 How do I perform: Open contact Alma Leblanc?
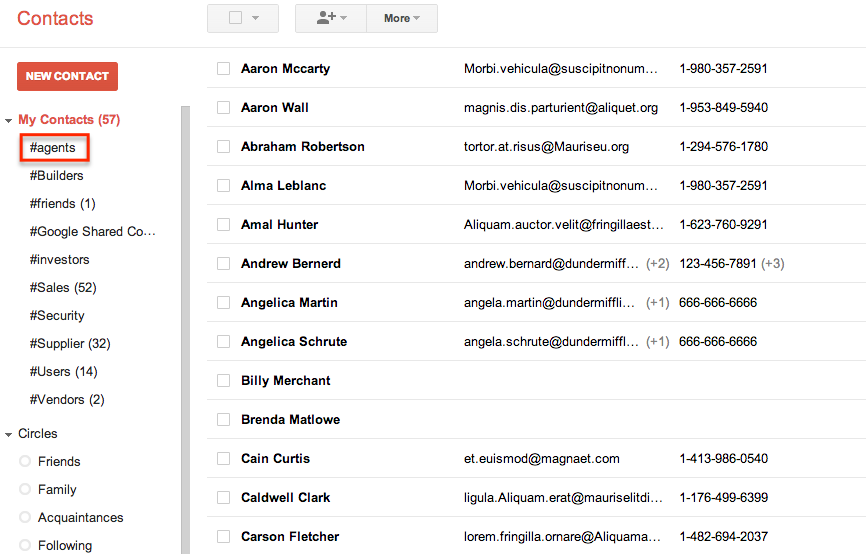click(283, 186)
